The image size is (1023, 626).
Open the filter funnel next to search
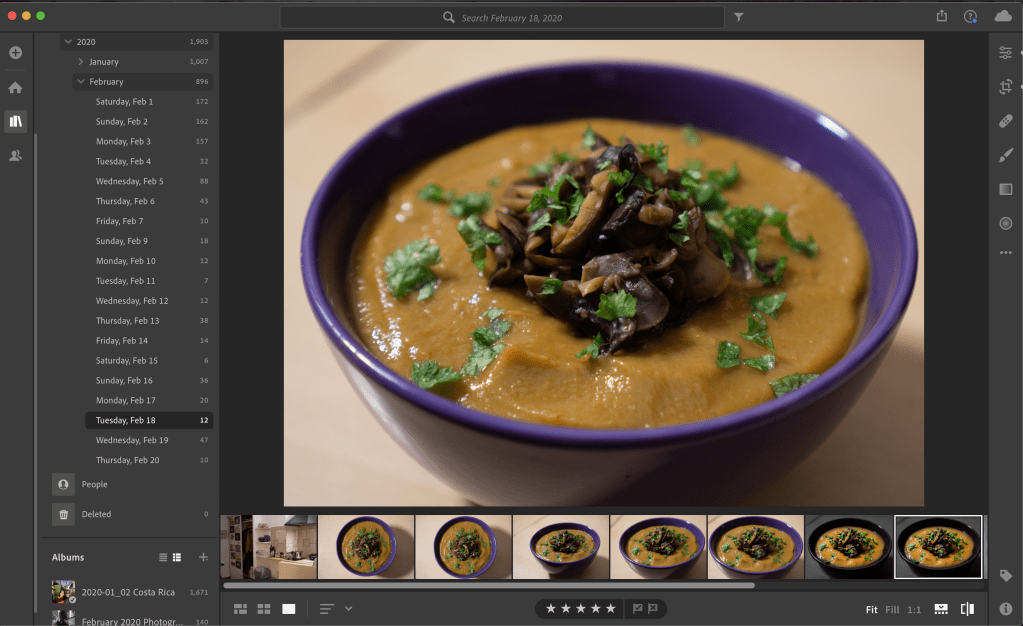click(739, 17)
